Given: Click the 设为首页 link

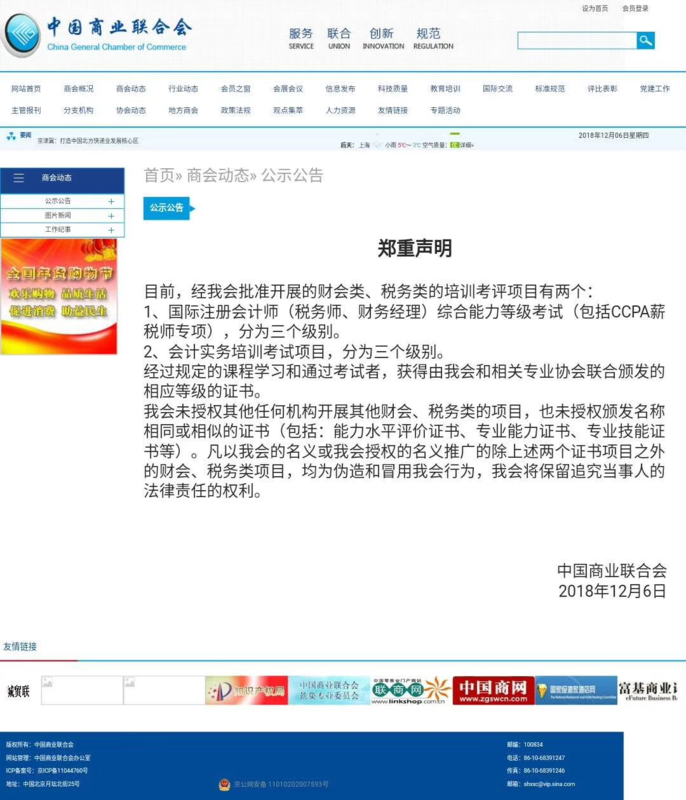Looking at the screenshot, I should pos(595,8).
